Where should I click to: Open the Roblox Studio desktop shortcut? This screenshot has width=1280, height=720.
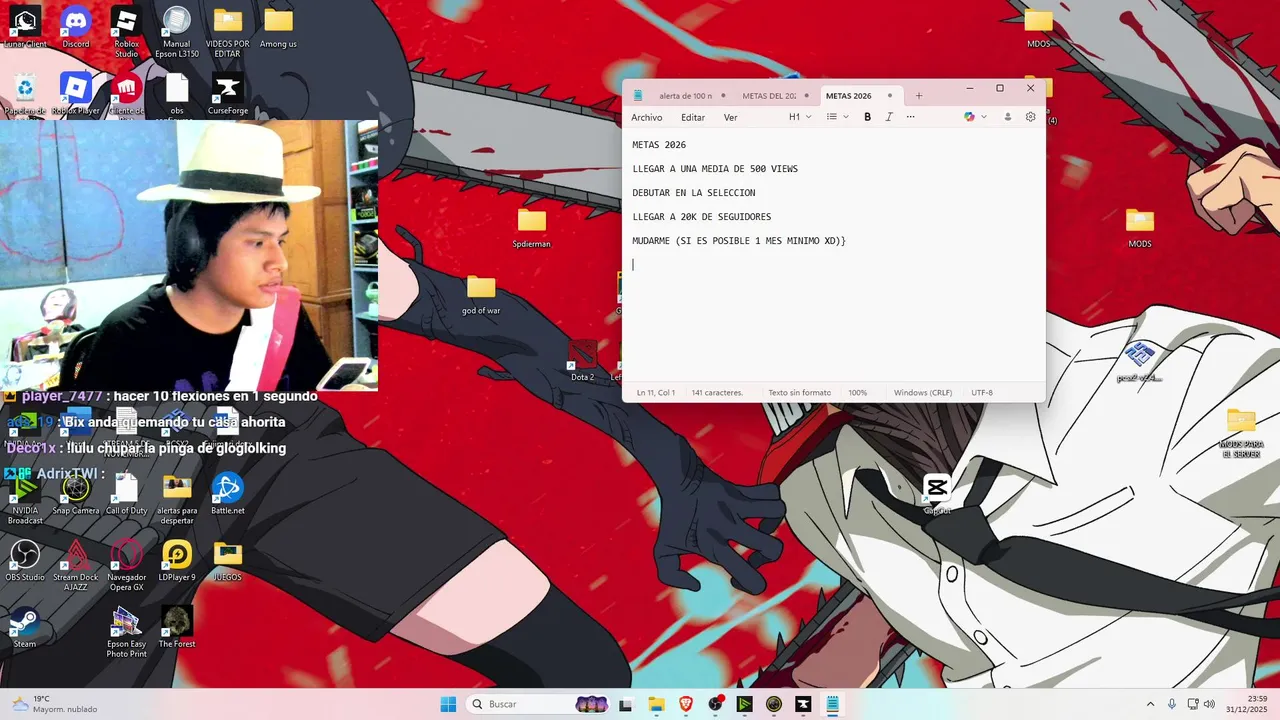point(126,32)
